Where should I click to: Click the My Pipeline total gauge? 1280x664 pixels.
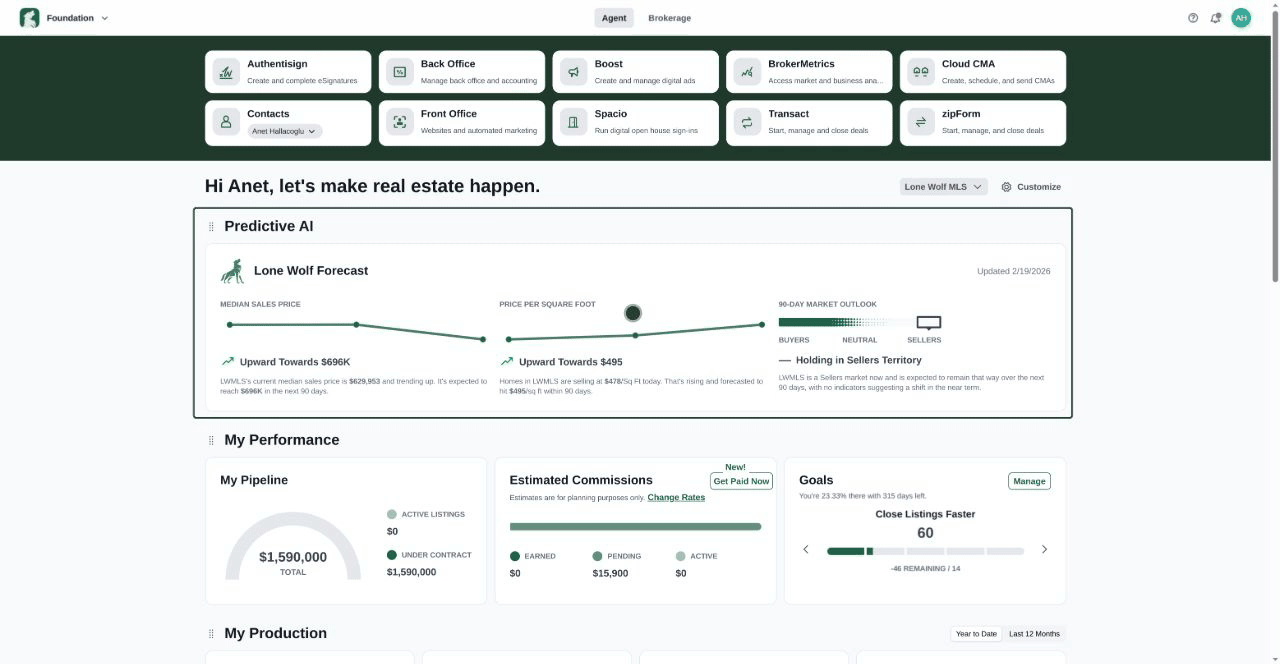click(x=293, y=546)
